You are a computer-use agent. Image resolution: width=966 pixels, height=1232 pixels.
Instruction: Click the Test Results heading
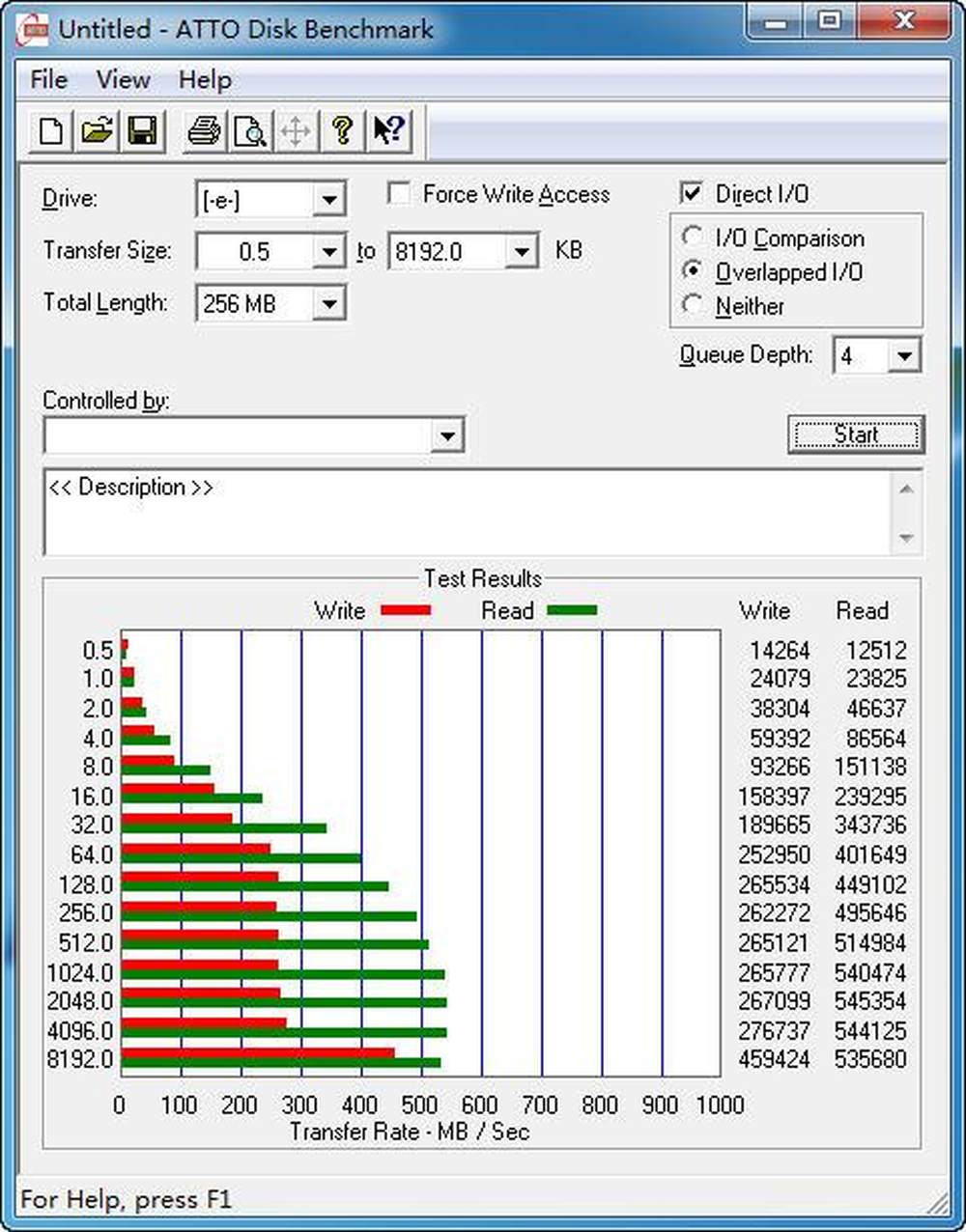tap(482, 578)
